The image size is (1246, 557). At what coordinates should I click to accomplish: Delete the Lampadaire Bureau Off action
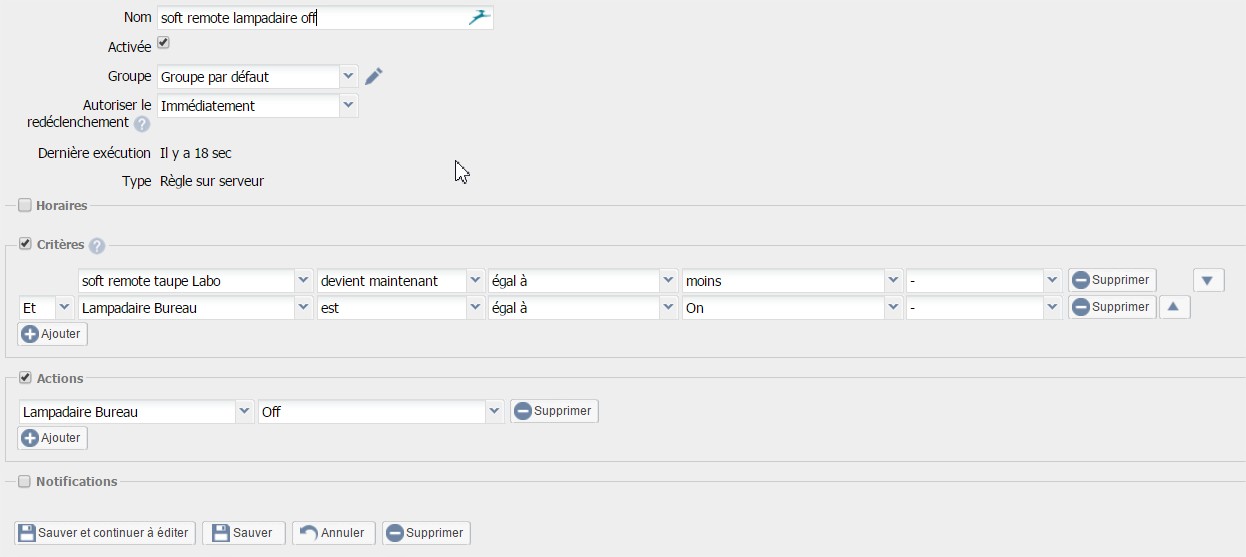click(x=554, y=411)
